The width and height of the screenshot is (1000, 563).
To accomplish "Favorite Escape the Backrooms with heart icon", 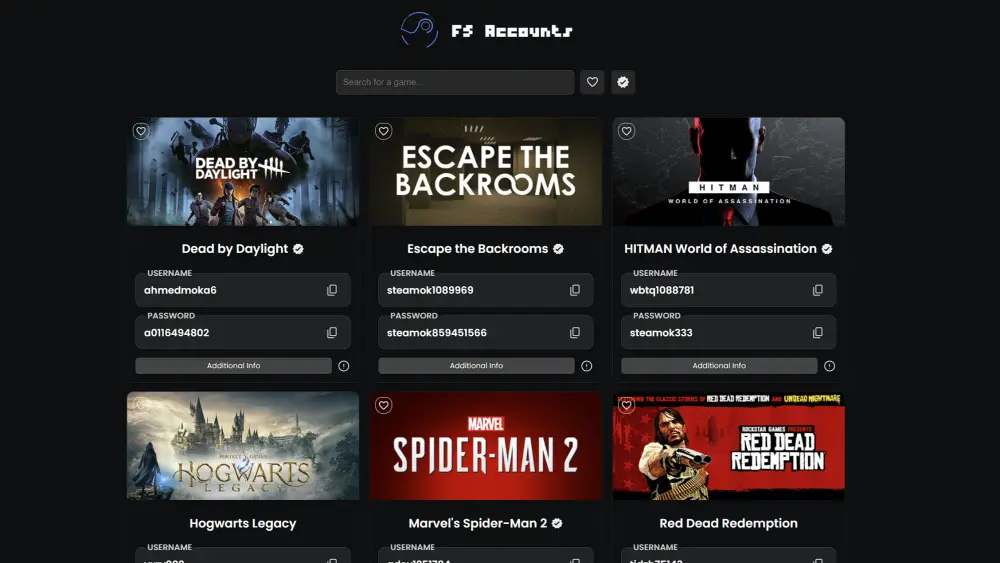I will coord(383,131).
